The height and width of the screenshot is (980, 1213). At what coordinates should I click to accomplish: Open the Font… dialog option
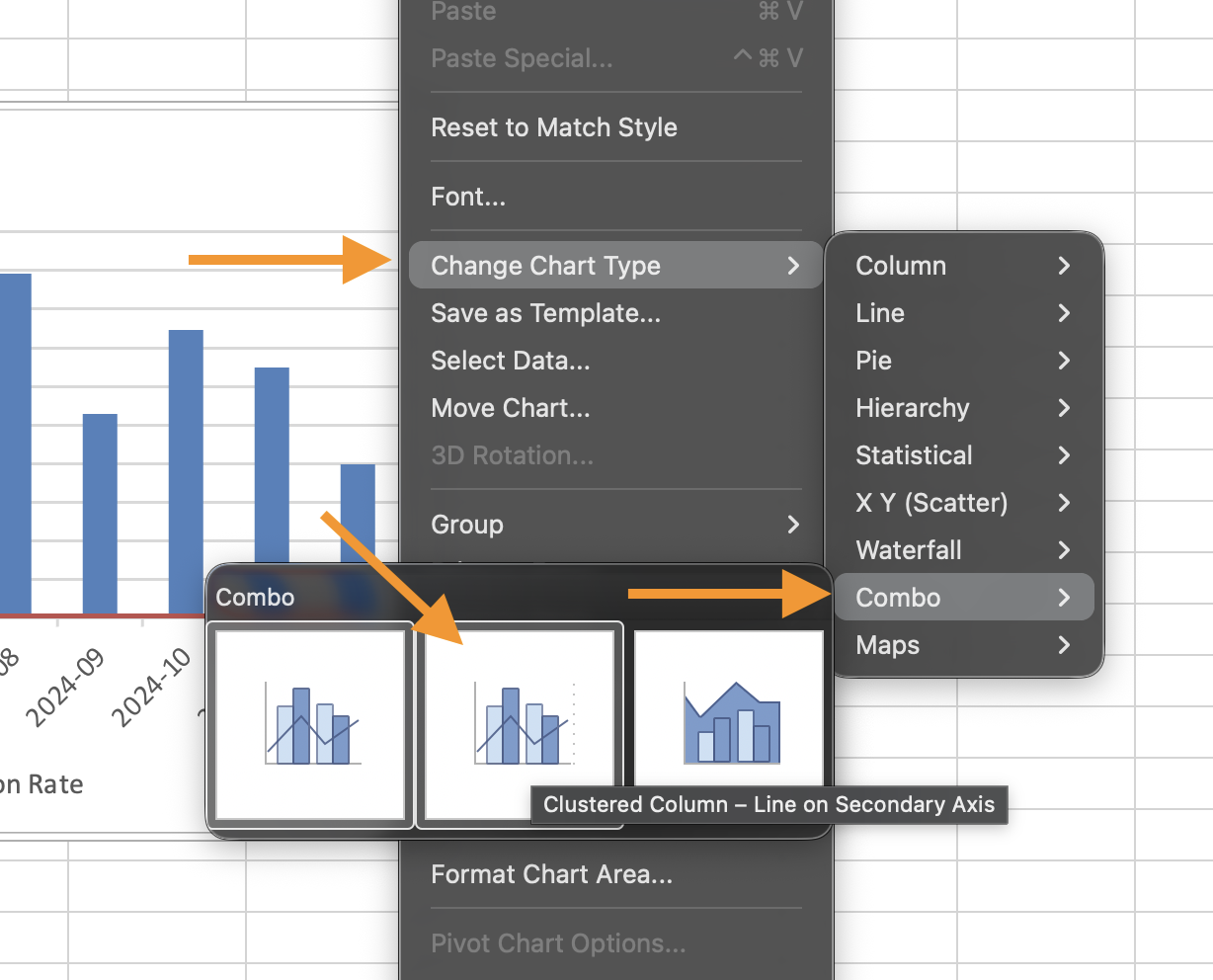click(468, 197)
